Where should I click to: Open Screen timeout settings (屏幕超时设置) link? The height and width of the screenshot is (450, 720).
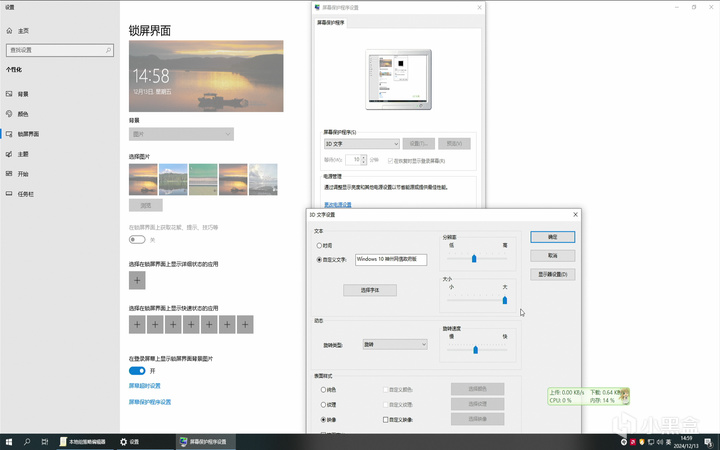[145, 386]
